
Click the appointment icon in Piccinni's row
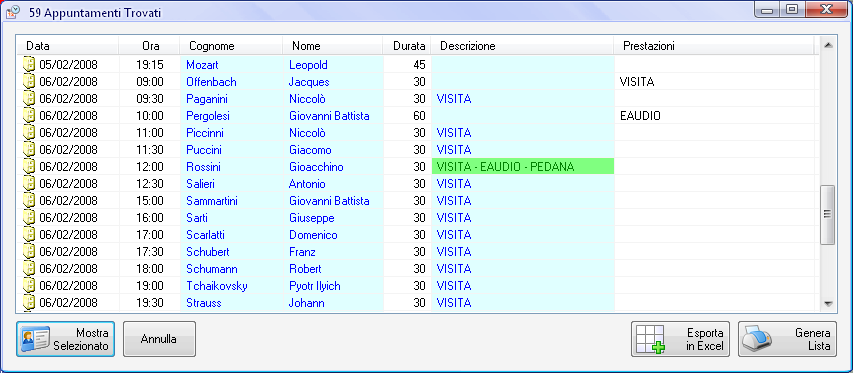(x=29, y=133)
